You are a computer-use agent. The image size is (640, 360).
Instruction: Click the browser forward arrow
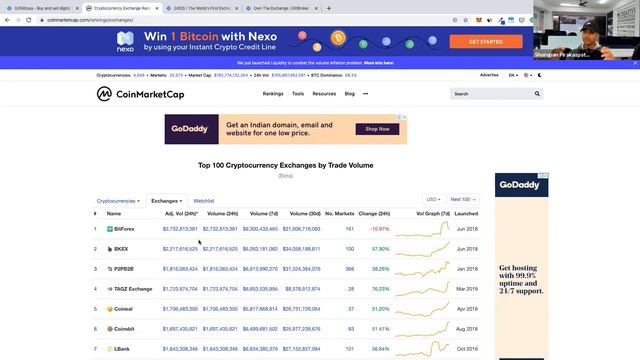18,20
